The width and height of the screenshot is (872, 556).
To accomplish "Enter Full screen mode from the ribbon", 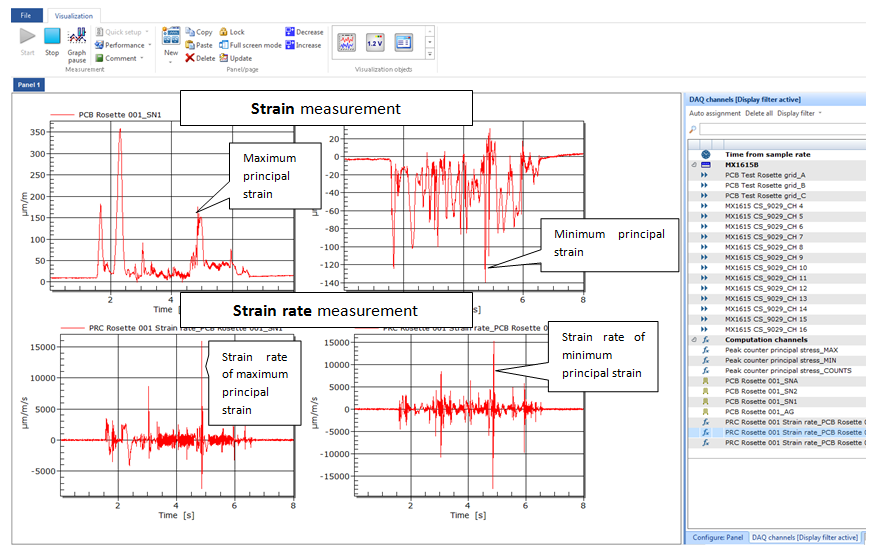I will pos(250,45).
